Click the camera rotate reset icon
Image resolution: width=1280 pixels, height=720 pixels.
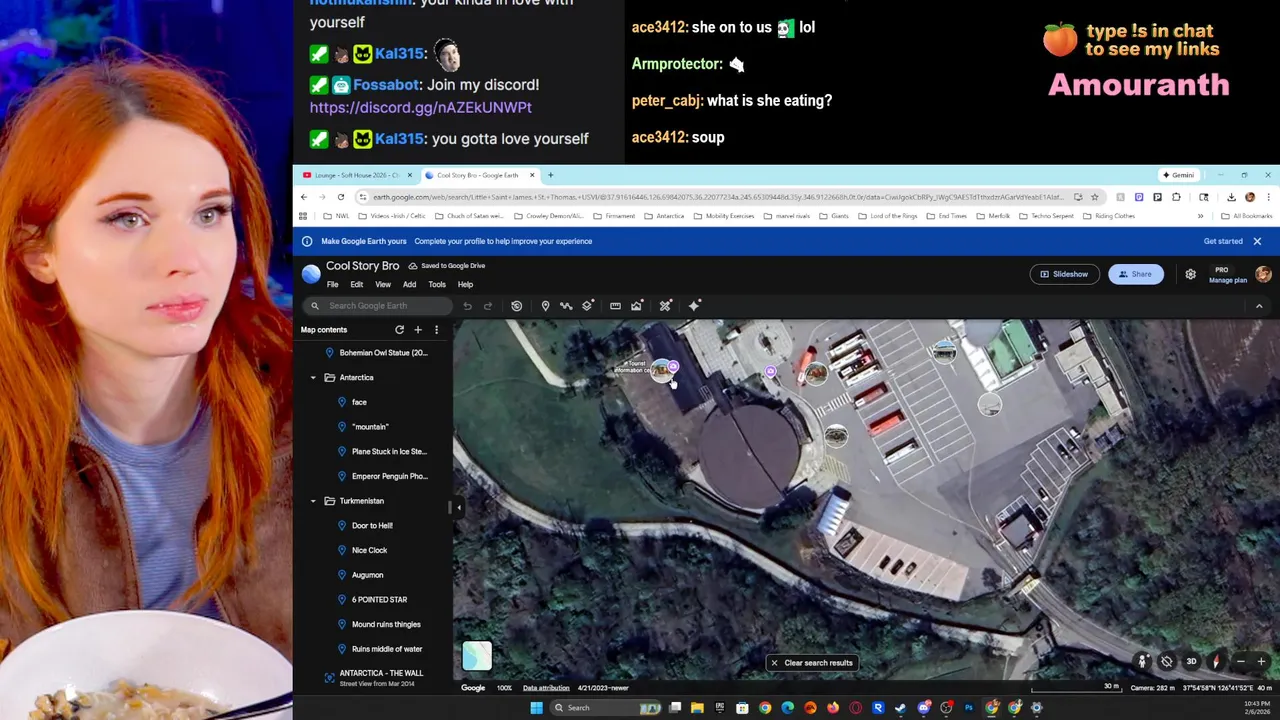1166,662
